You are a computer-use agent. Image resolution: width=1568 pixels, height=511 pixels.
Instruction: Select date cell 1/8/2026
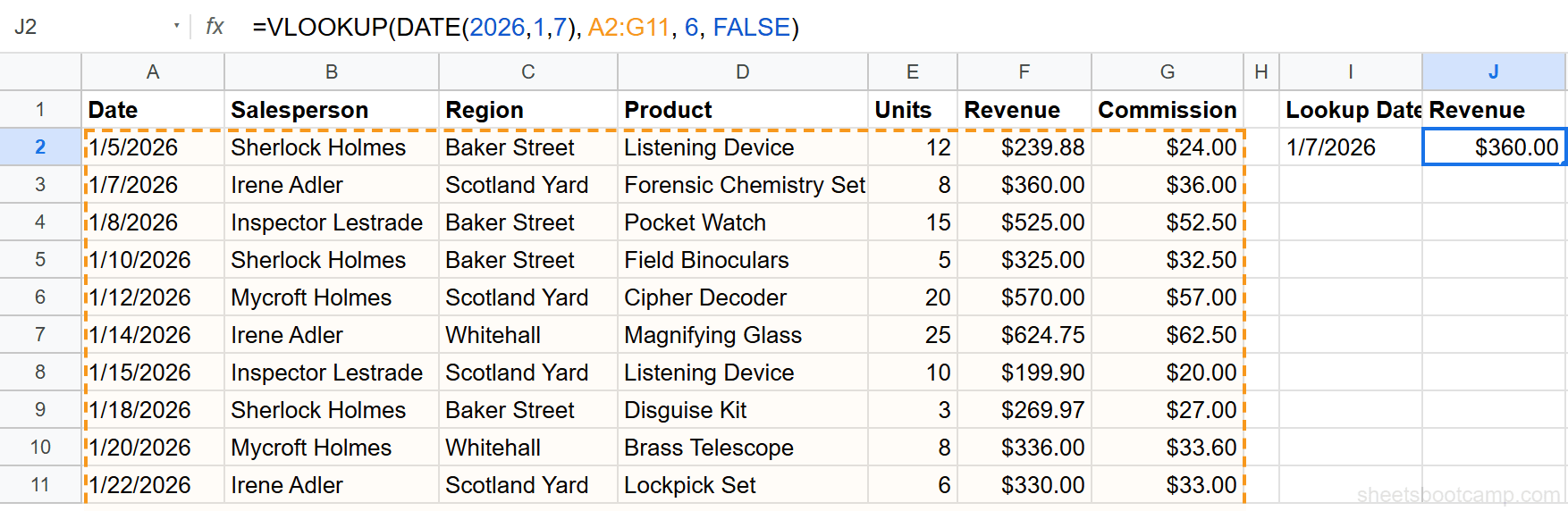(153, 222)
